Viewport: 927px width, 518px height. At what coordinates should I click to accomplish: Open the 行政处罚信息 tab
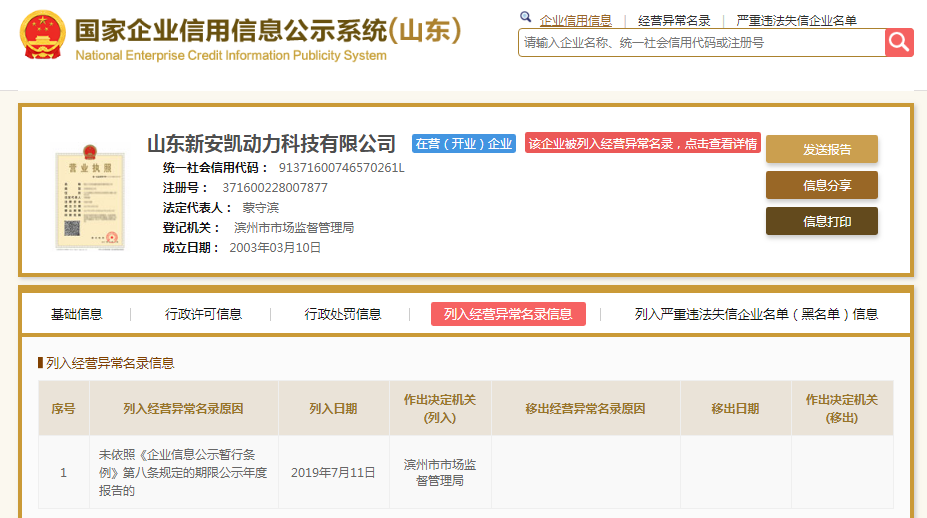[343, 314]
